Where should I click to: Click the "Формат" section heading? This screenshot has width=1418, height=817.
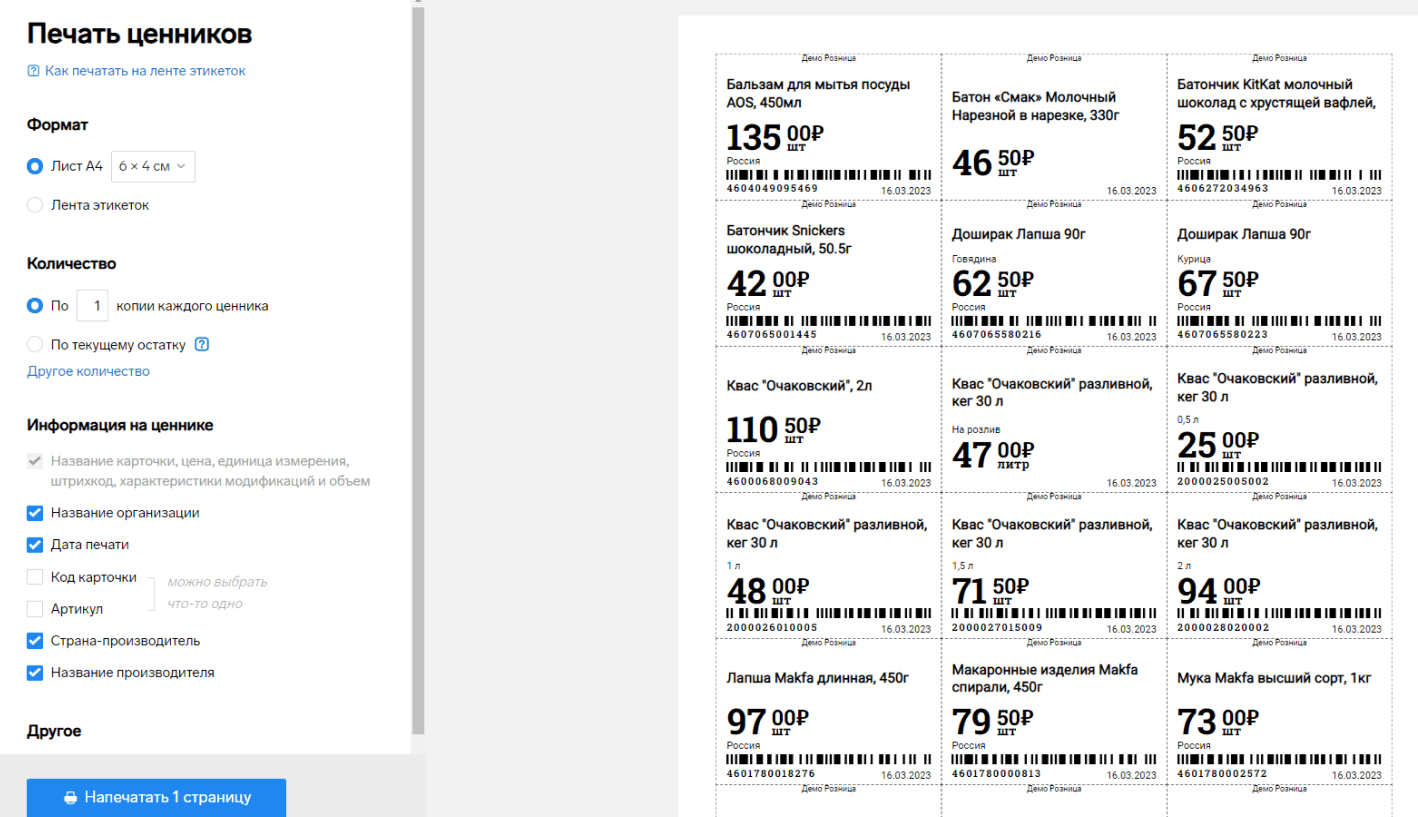58,125
